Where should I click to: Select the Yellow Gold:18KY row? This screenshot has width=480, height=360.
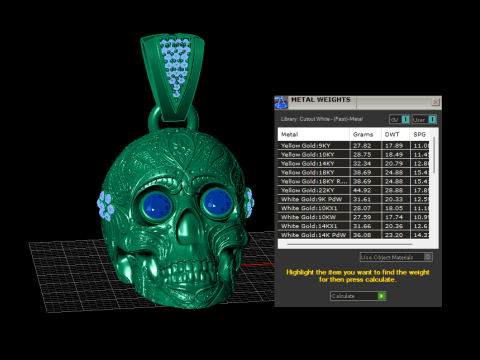[354, 172]
